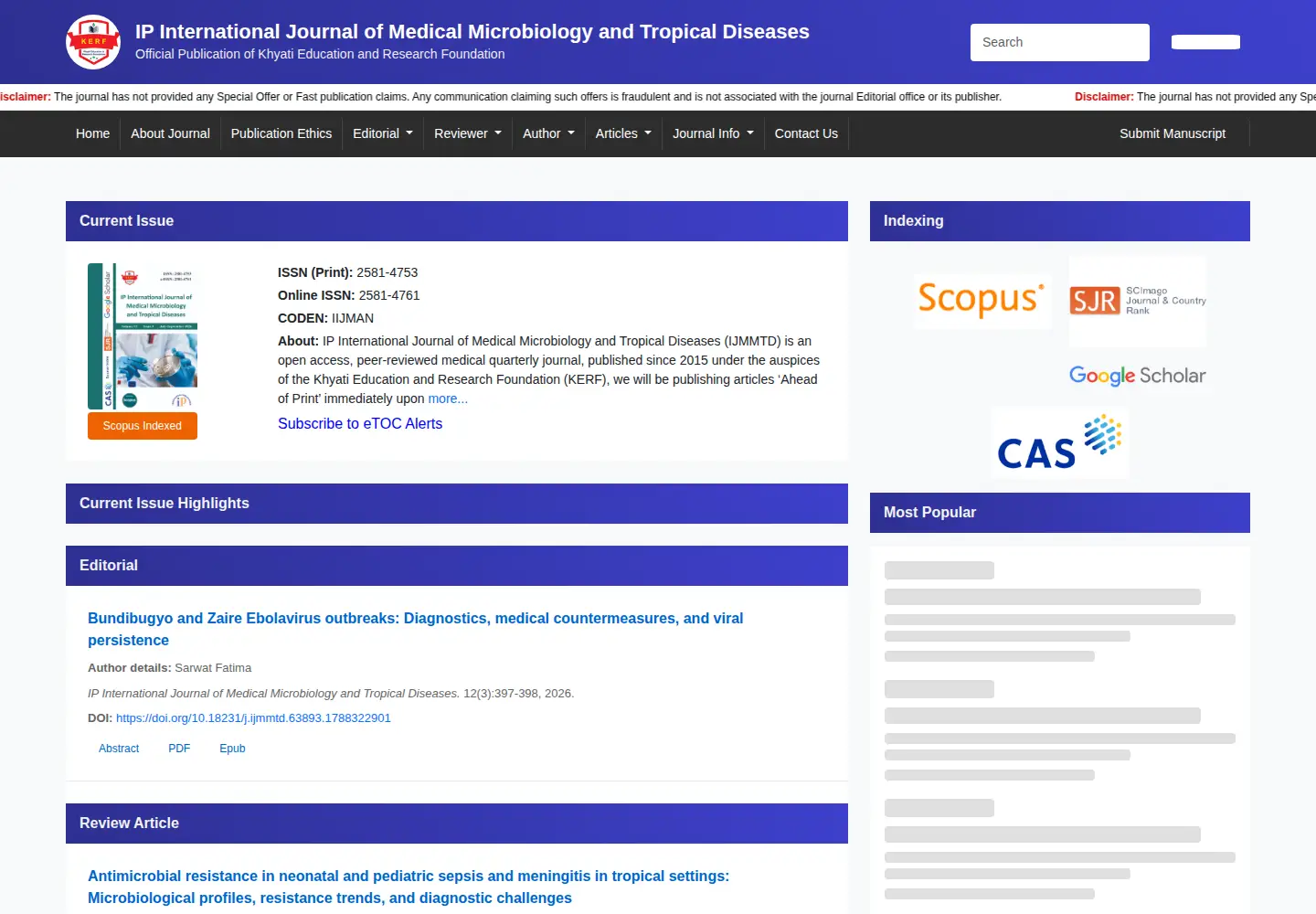1316x914 pixels.
Task: Open the Google Scholar indexing logo
Action: [x=1138, y=376]
